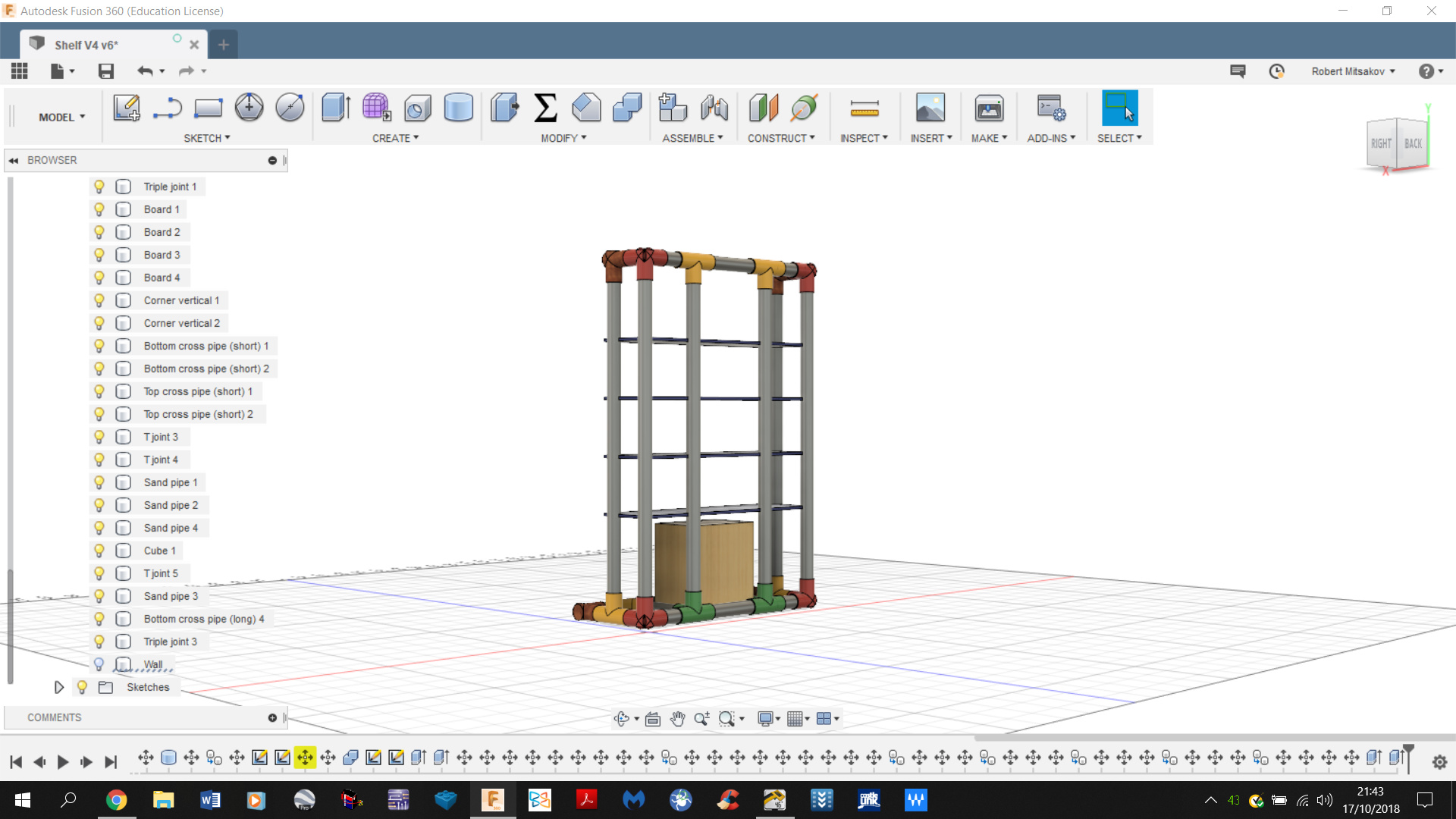Viewport: 1456px width, 819px height.
Task: Open the MODEL workspace dropdown
Action: tap(62, 117)
